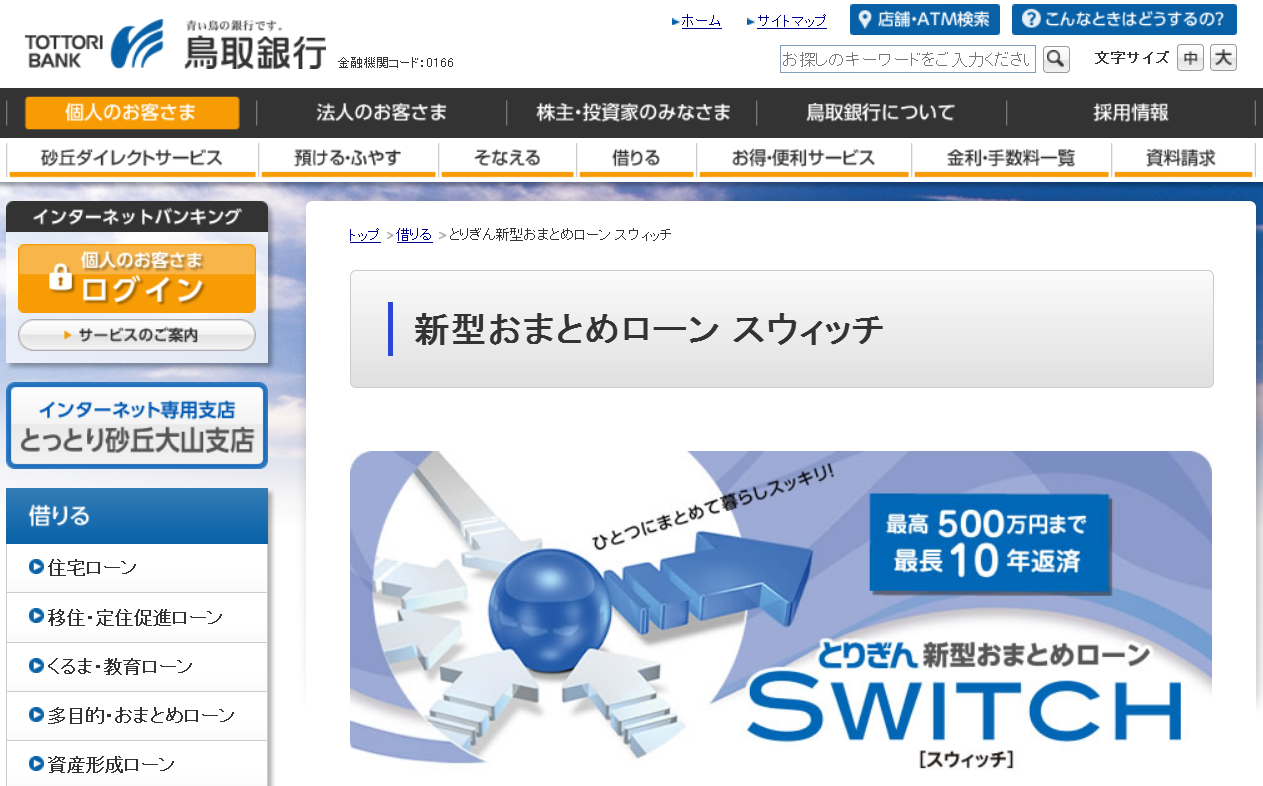
Task: Click the magnifying glass search icon
Action: [1056, 60]
